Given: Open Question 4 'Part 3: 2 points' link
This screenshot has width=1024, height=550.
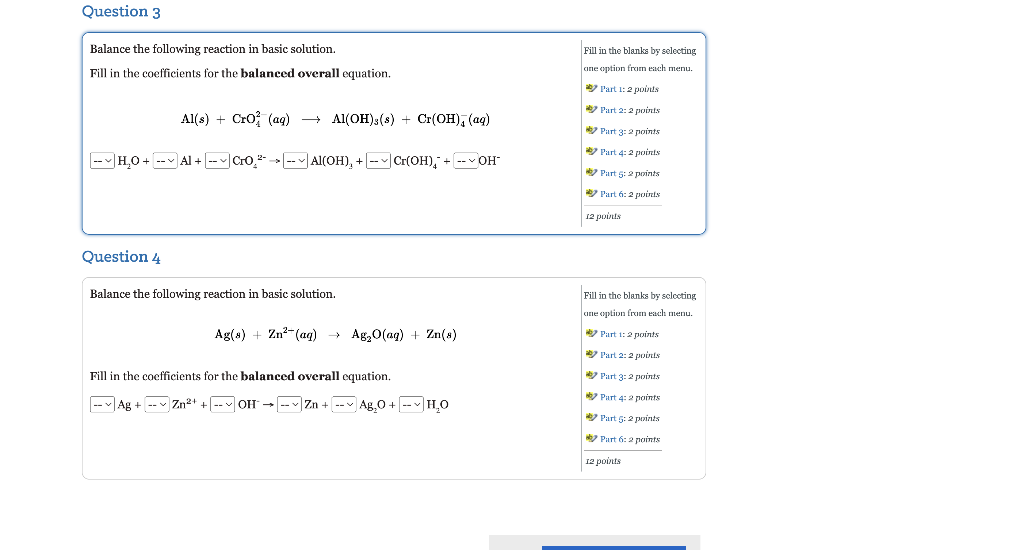Looking at the screenshot, I should [x=630, y=376].
